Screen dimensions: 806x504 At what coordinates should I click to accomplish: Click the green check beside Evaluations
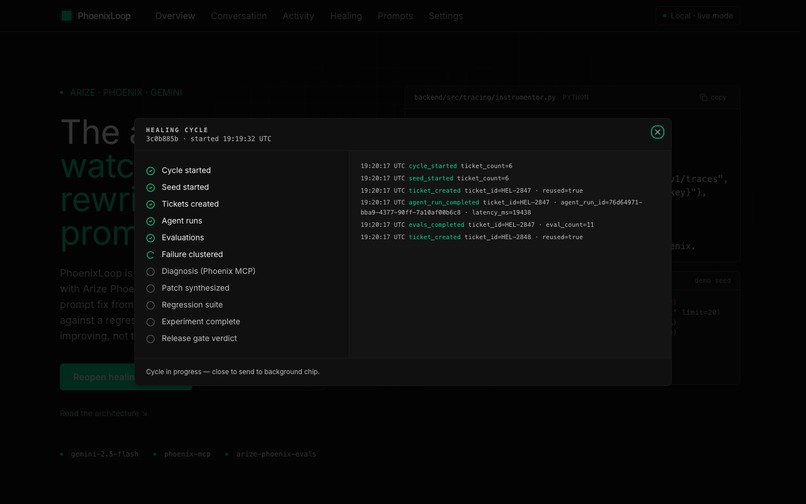click(x=151, y=238)
